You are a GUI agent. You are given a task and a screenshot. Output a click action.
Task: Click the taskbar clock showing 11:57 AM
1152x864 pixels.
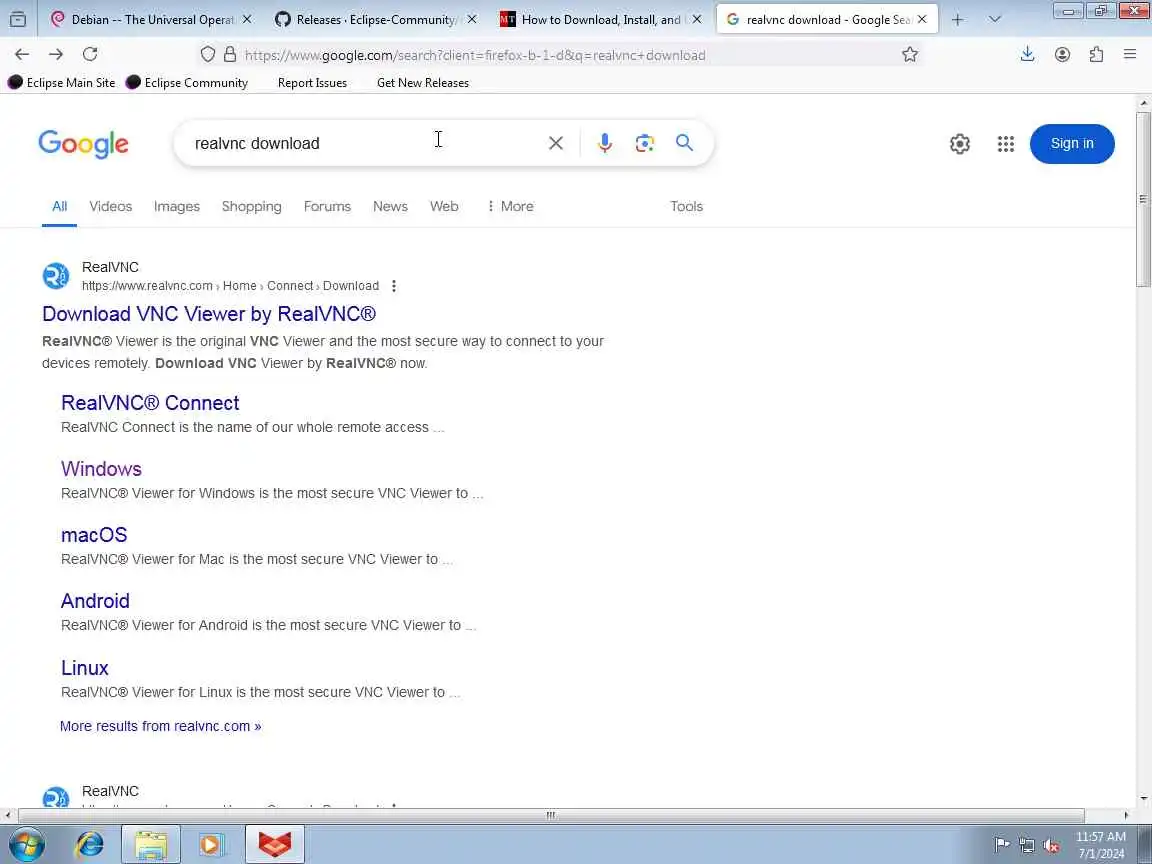pos(1101,845)
